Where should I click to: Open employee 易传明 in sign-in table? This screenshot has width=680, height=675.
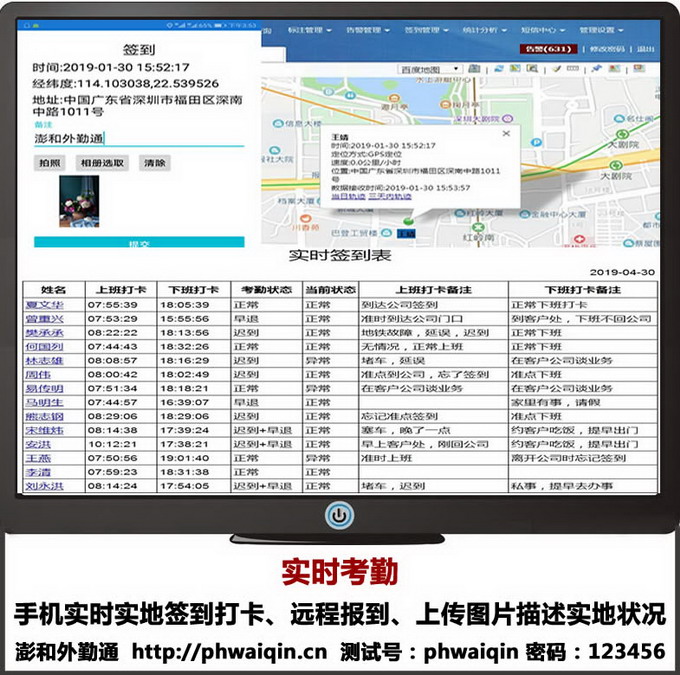(x=44, y=388)
